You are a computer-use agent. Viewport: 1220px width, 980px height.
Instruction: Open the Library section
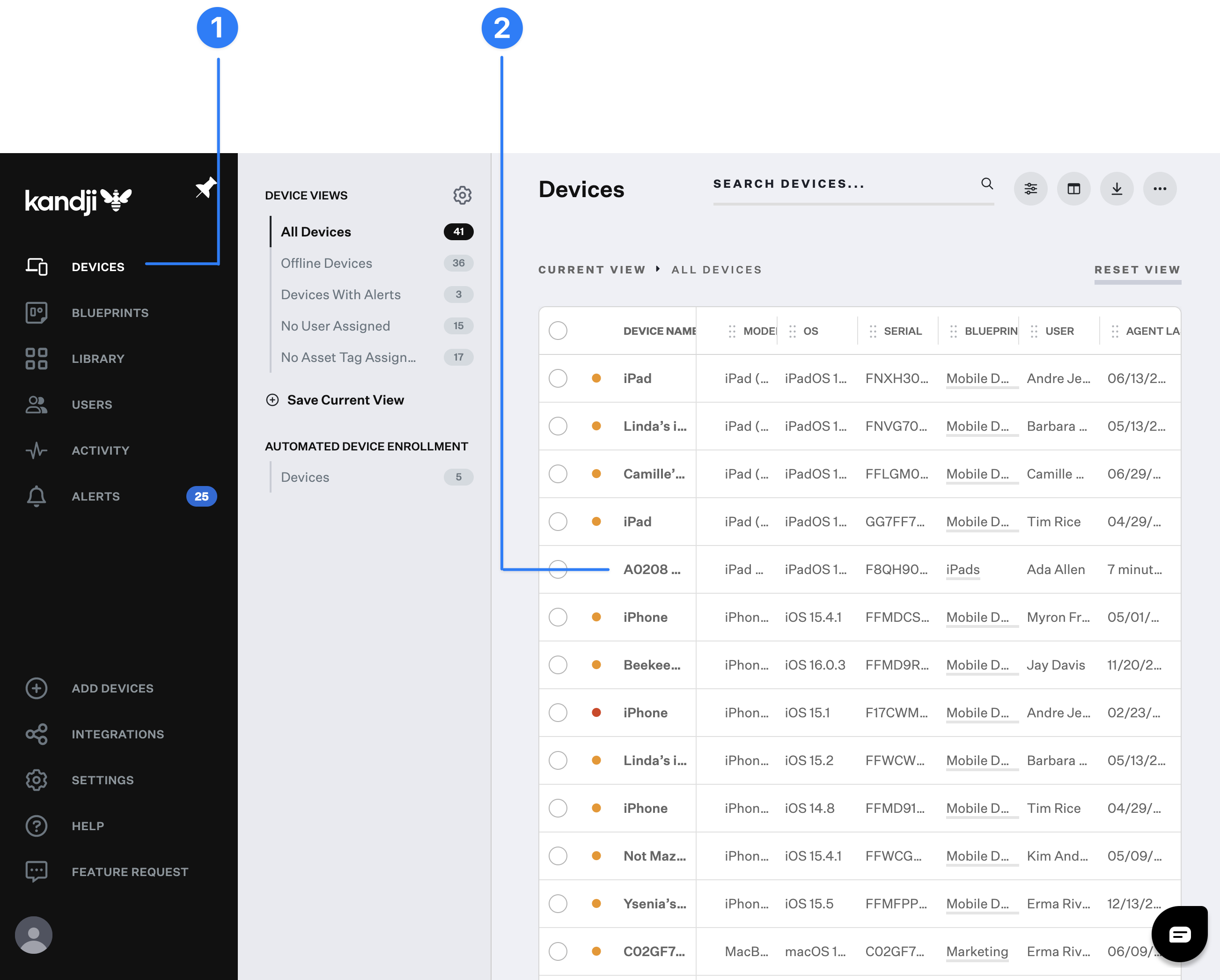point(98,358)
